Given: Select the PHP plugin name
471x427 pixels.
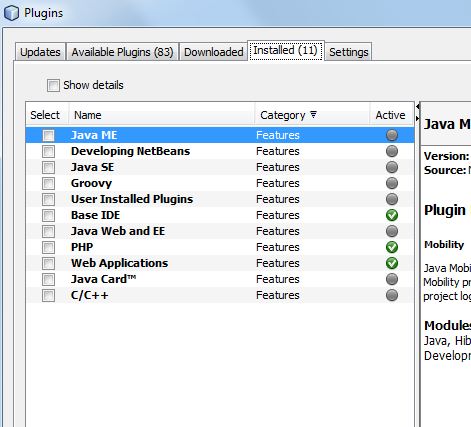Looking at the screenshot, I should pyautogui.click(x=82, y=247).
